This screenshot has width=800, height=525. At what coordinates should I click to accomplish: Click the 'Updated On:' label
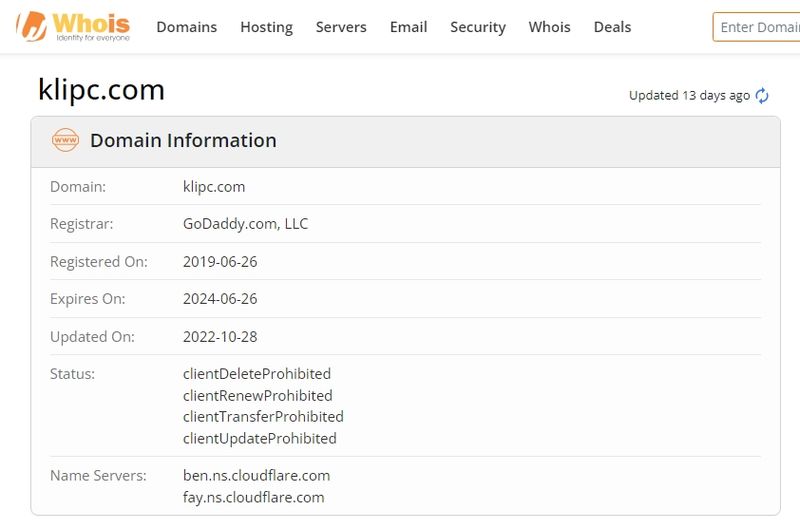pyautogui.click(x=92, y=337)
